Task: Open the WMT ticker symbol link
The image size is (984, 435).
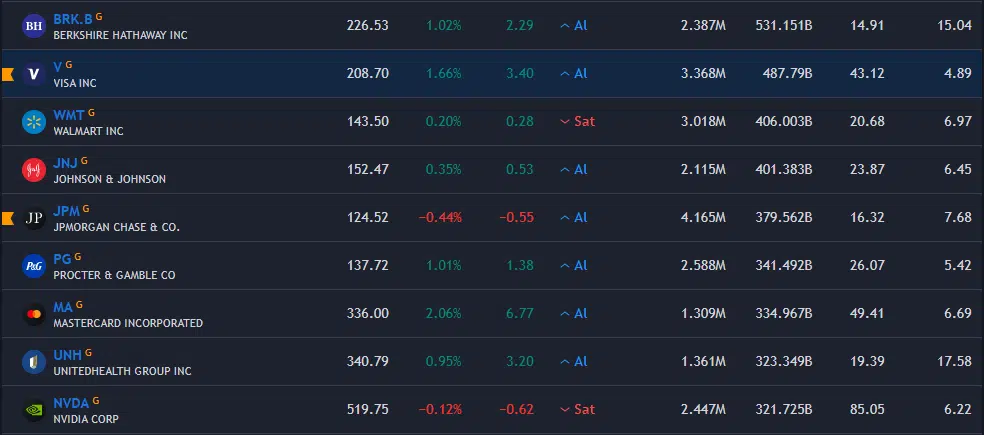Action: (68, 115)
